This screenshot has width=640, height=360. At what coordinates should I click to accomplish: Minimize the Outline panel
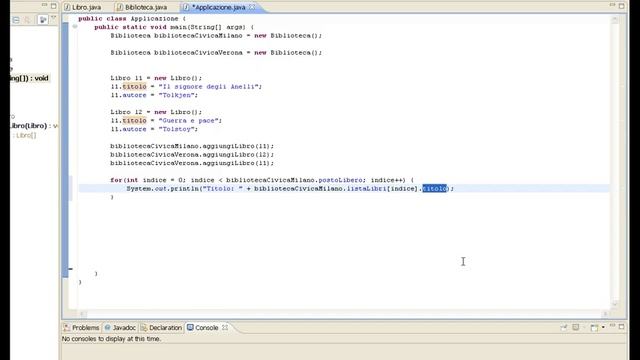tap(45, 6)
